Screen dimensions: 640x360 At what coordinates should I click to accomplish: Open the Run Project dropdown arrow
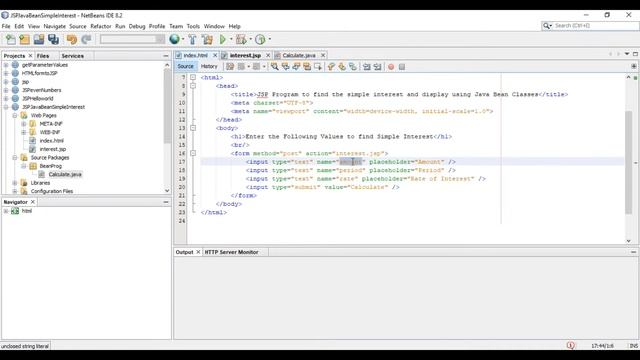[x=231, y=40]
